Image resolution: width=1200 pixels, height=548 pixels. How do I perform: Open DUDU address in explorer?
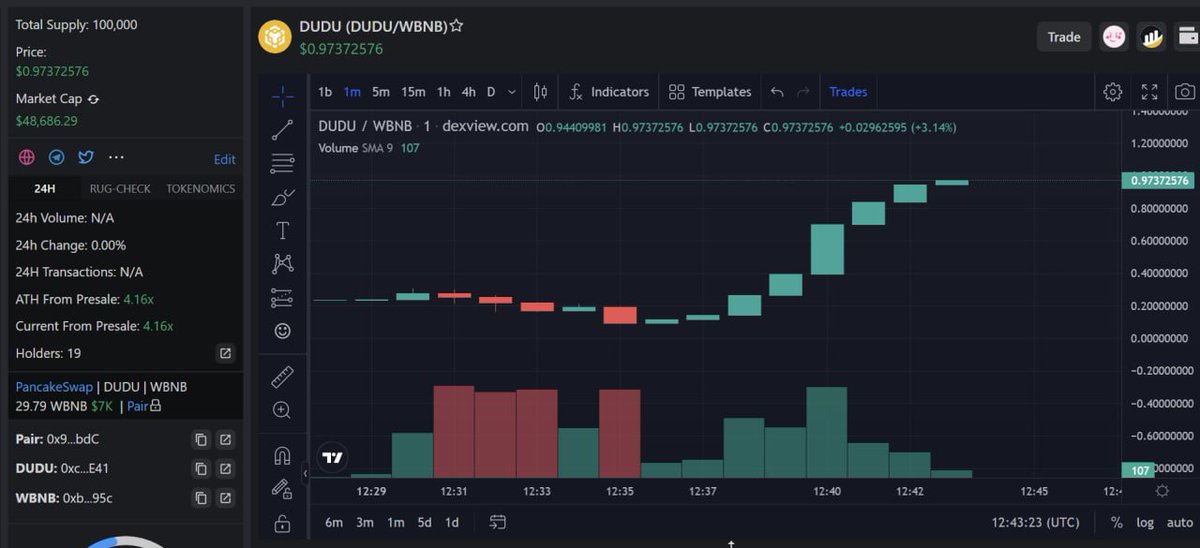(226, 468)
